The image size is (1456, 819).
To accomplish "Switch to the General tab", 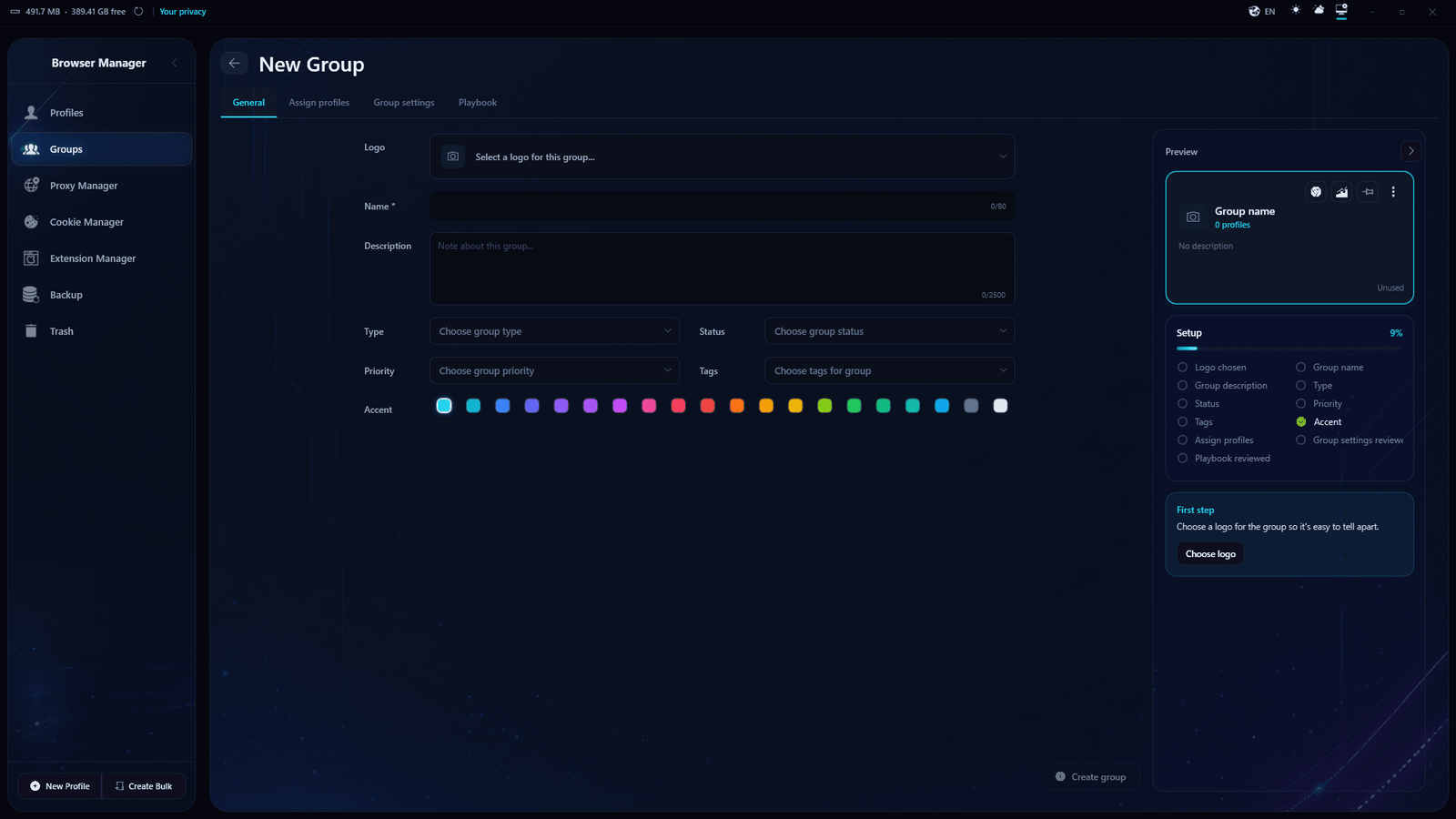I will coord(248,103).
